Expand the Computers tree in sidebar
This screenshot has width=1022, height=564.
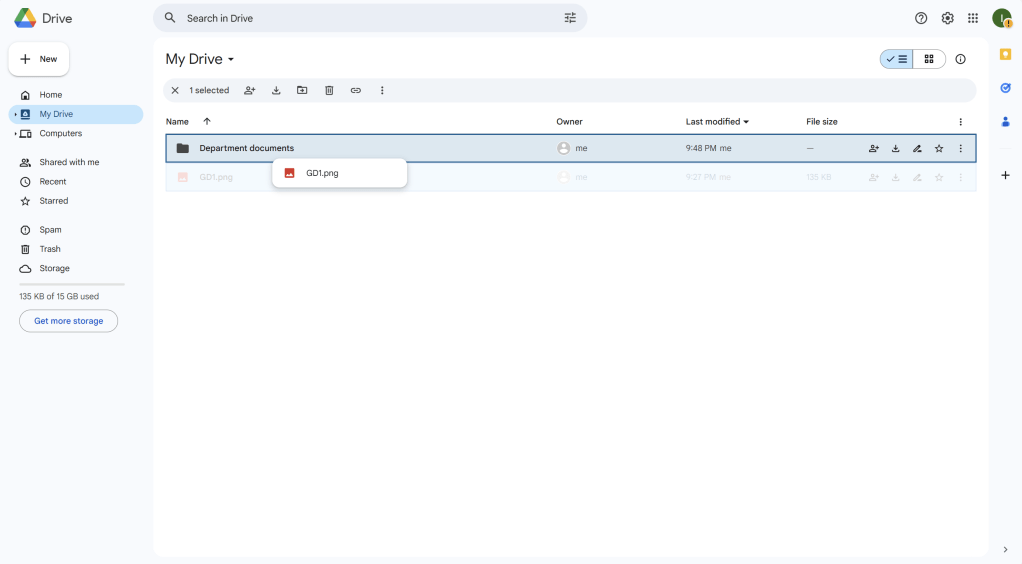pyautogui.click(x=15, y=133)
